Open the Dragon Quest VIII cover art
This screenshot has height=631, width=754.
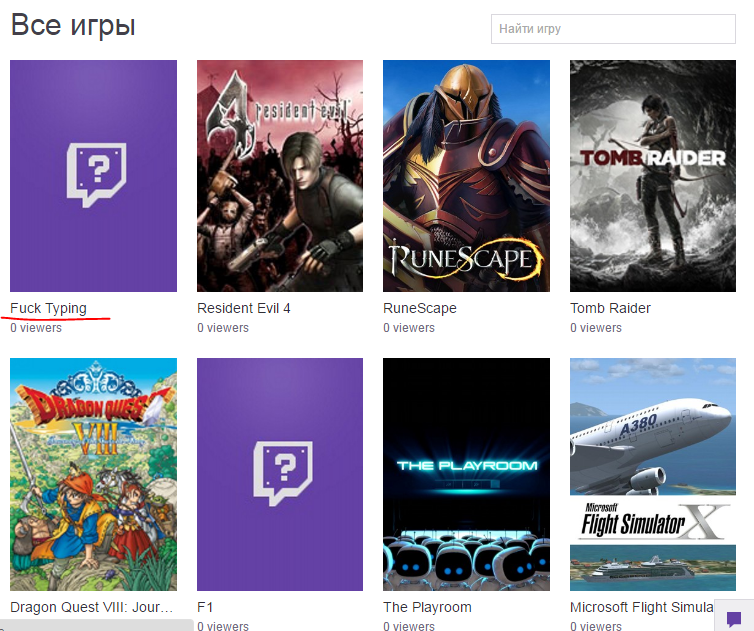click(x=93, y=474)
